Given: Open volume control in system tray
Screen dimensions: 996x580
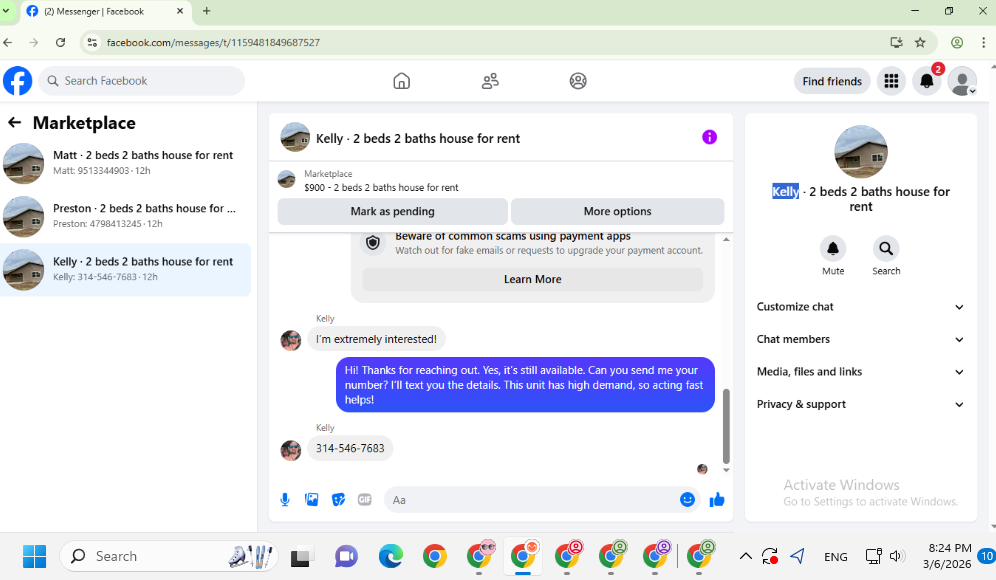Looking at the screenshot, I should 896,556.
